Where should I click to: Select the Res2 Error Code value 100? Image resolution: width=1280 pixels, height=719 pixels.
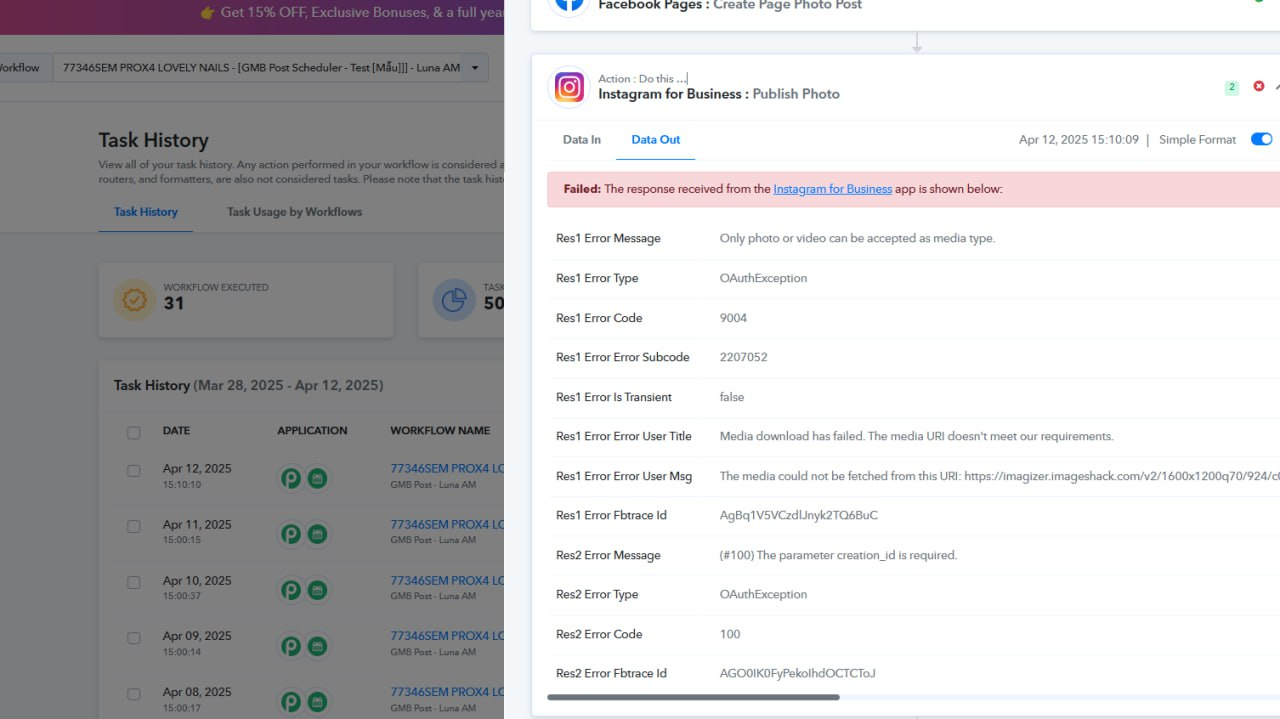(730, 634)
